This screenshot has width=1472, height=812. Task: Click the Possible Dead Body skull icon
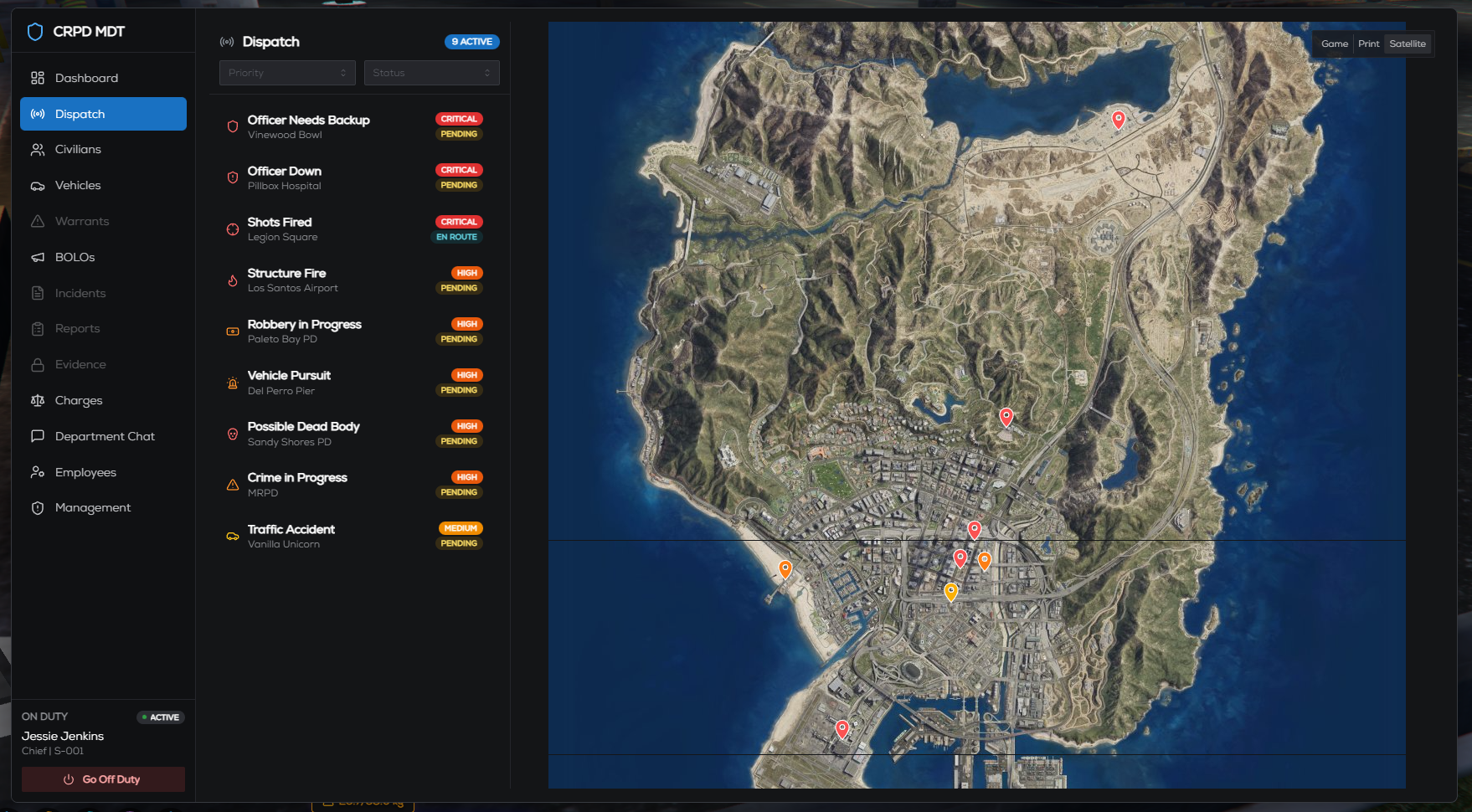tap(233, 434)
